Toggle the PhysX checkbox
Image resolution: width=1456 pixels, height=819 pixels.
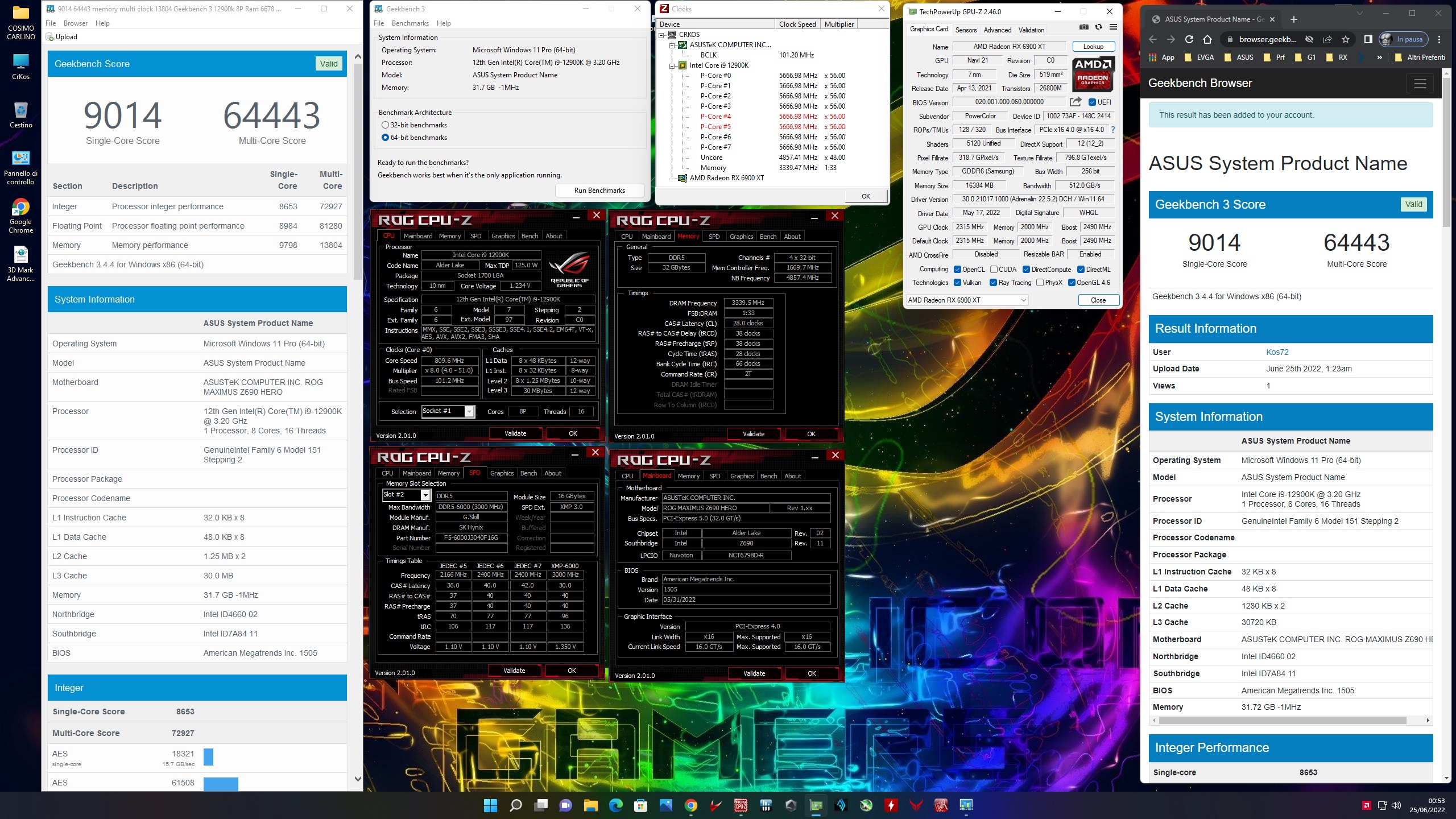pyautogui.click(x=1040, y=283)
